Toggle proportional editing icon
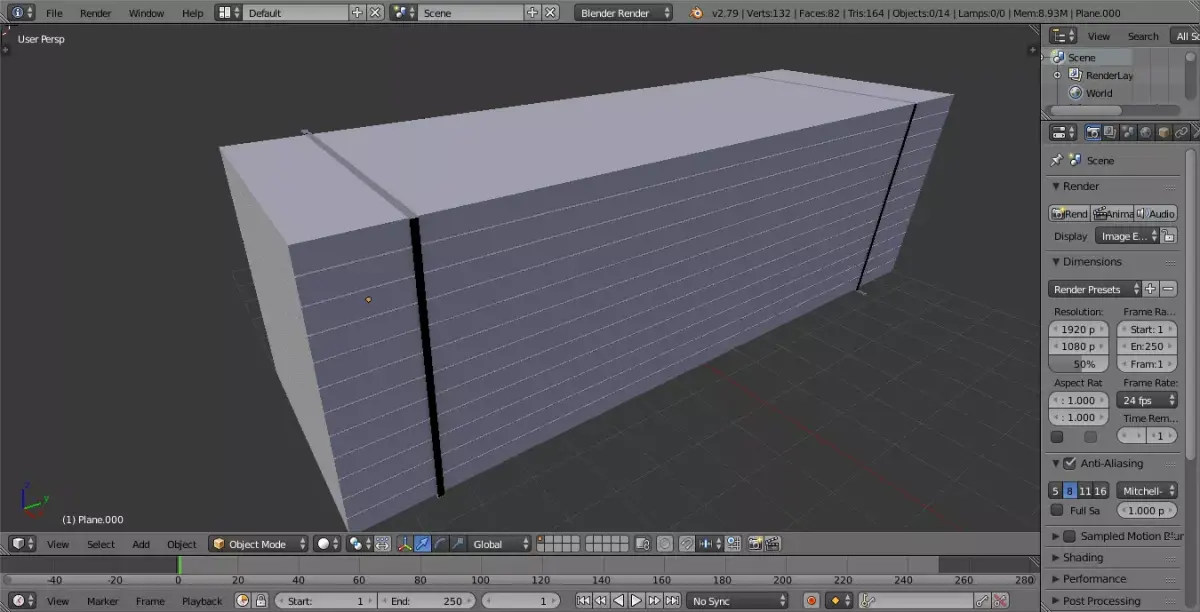The height and width of the screenshot is (612, 1200). [x=665, y=544]
